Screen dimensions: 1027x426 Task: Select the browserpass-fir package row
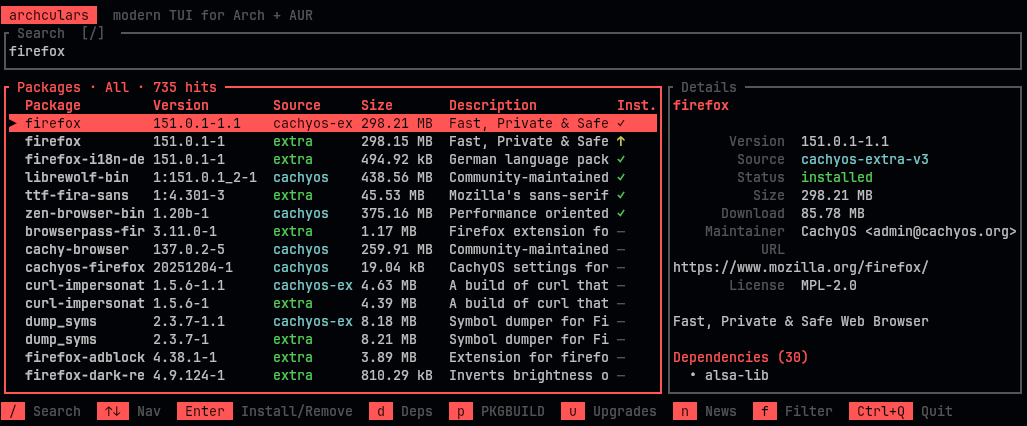click(333, 231)
